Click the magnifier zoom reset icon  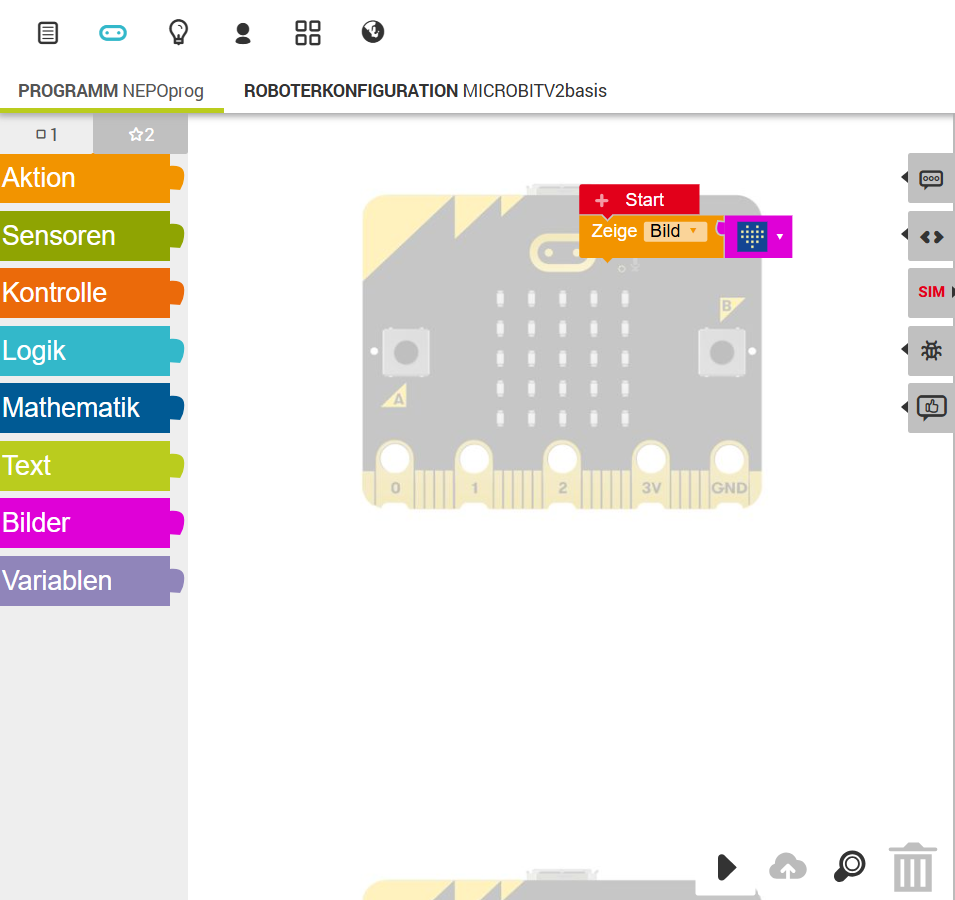coord(849,867)
